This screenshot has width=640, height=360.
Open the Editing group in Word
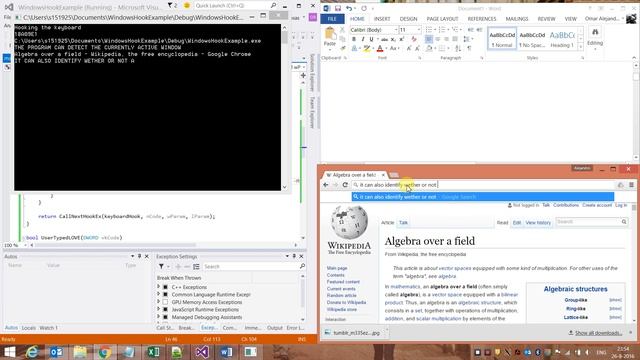(595, 37)
